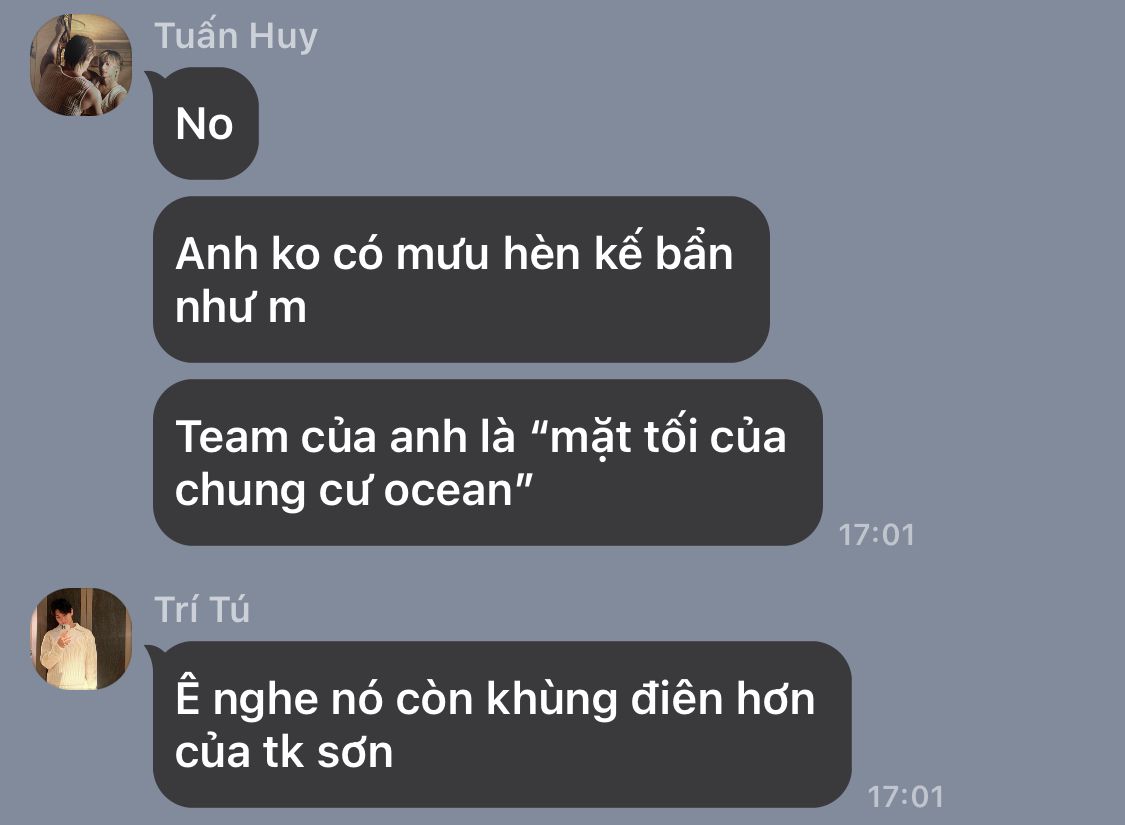Tap the sender name Tuấn Huy
The width and height of the screenshot is (1125, 825).
point(235,36)
